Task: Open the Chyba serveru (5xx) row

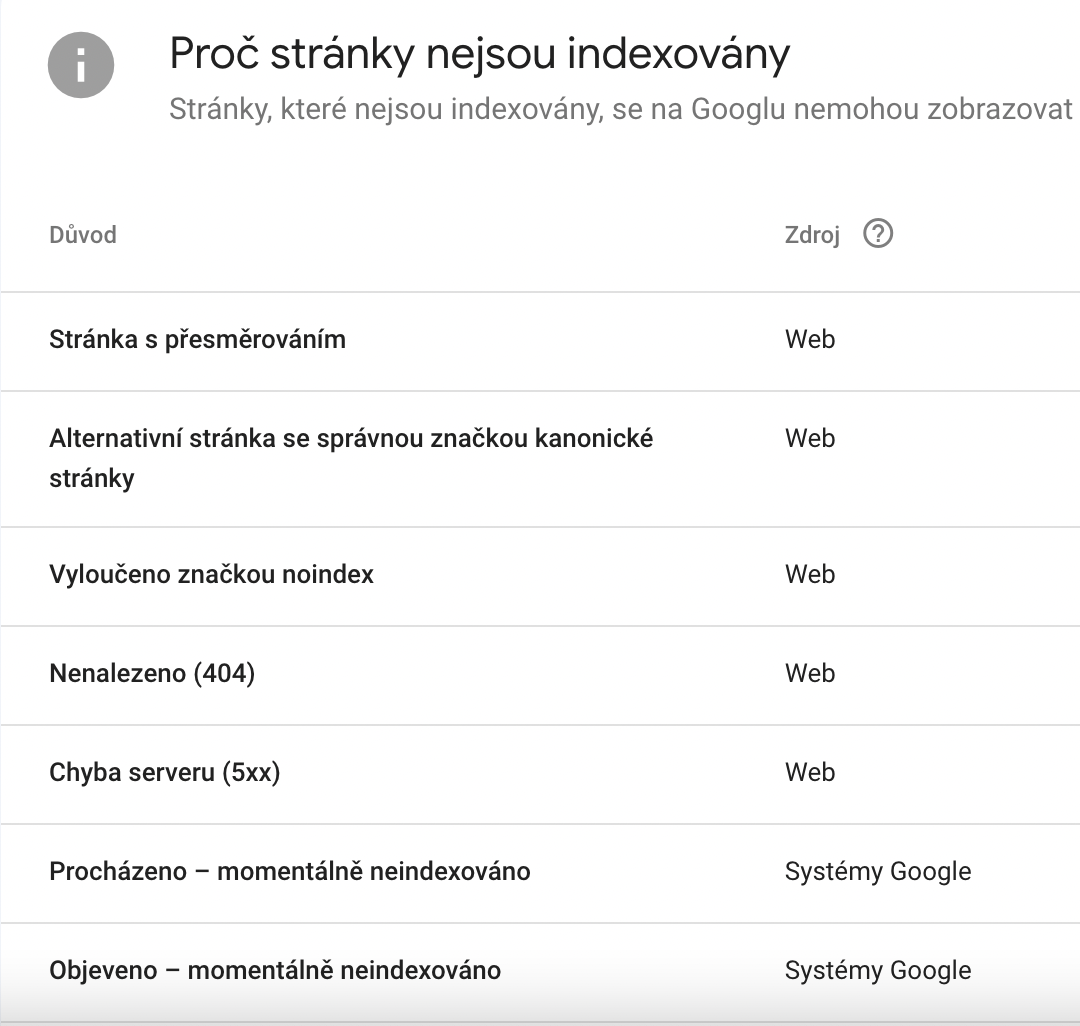Action: [540, 774]
